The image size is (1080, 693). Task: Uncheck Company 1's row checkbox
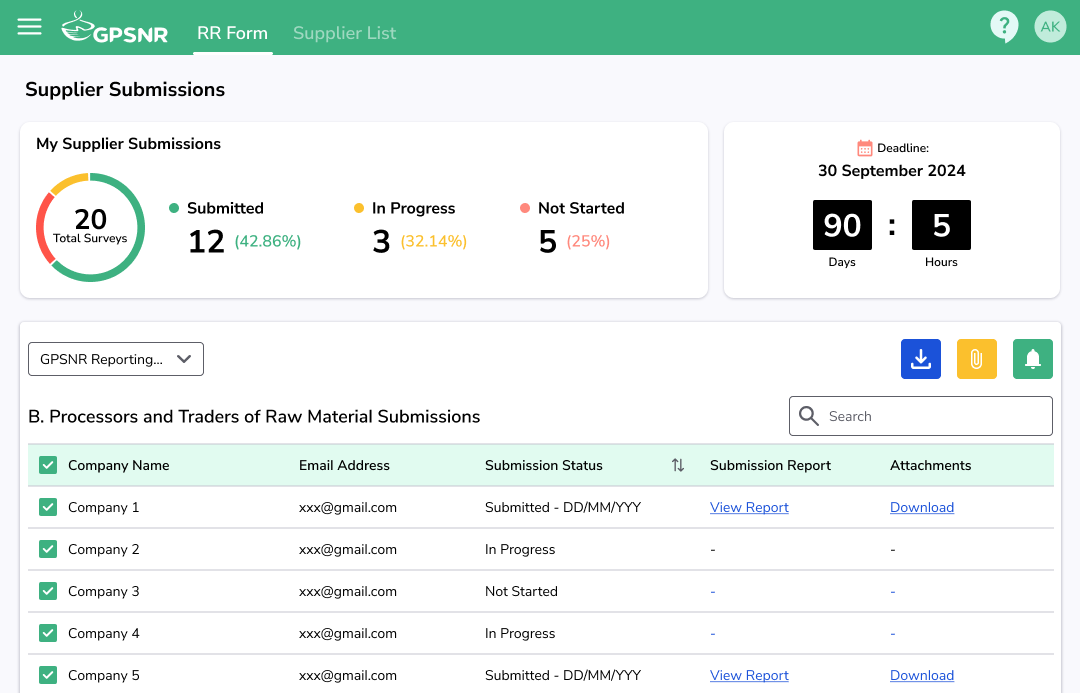47,507
